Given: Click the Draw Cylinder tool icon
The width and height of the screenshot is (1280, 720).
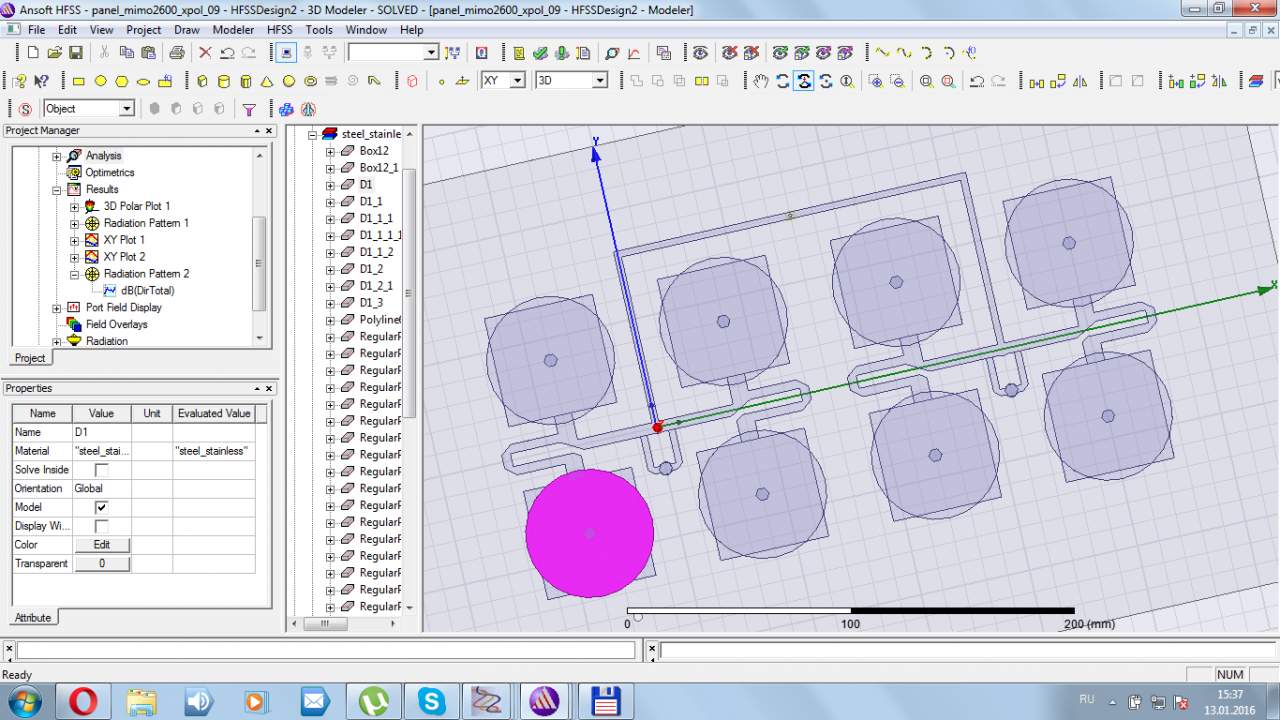Looking at the screenshot, I should pyautogui.click(x=223, y=81).
